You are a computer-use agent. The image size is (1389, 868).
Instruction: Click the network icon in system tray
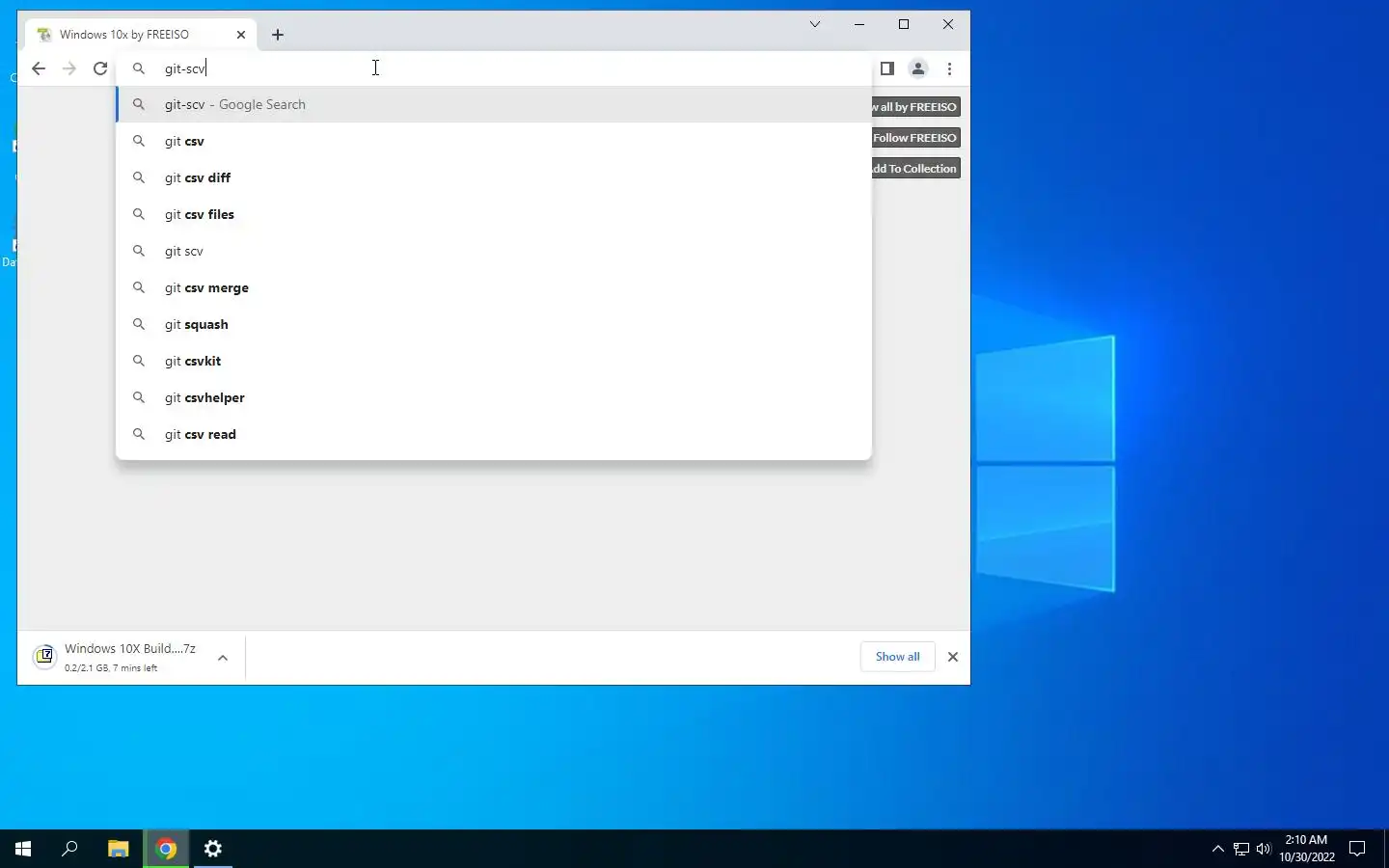click(x=1241, y=849)
